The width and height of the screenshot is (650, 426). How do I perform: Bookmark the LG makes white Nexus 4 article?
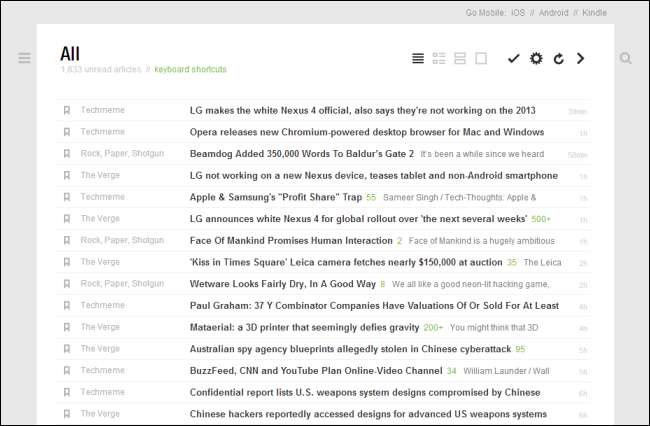[x=67, y=110]
